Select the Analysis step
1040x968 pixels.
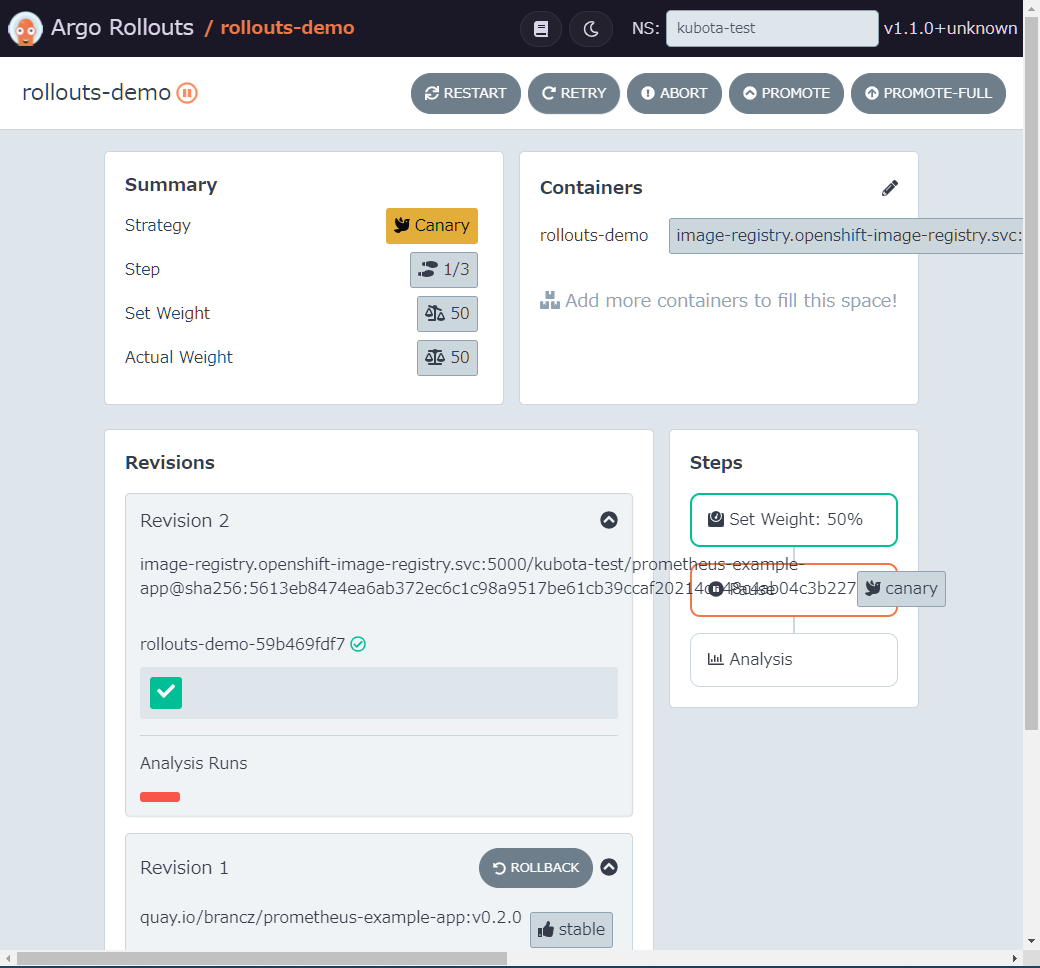click(793, 659)
